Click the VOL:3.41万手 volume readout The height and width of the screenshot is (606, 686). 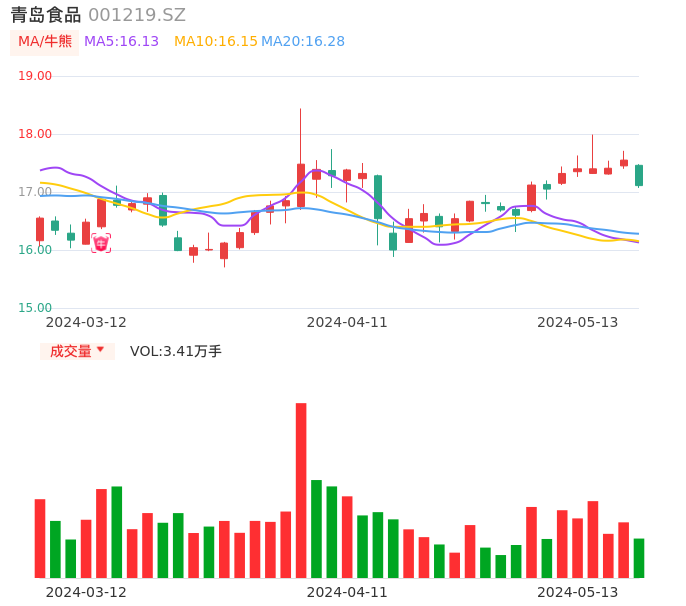[176, 351]
